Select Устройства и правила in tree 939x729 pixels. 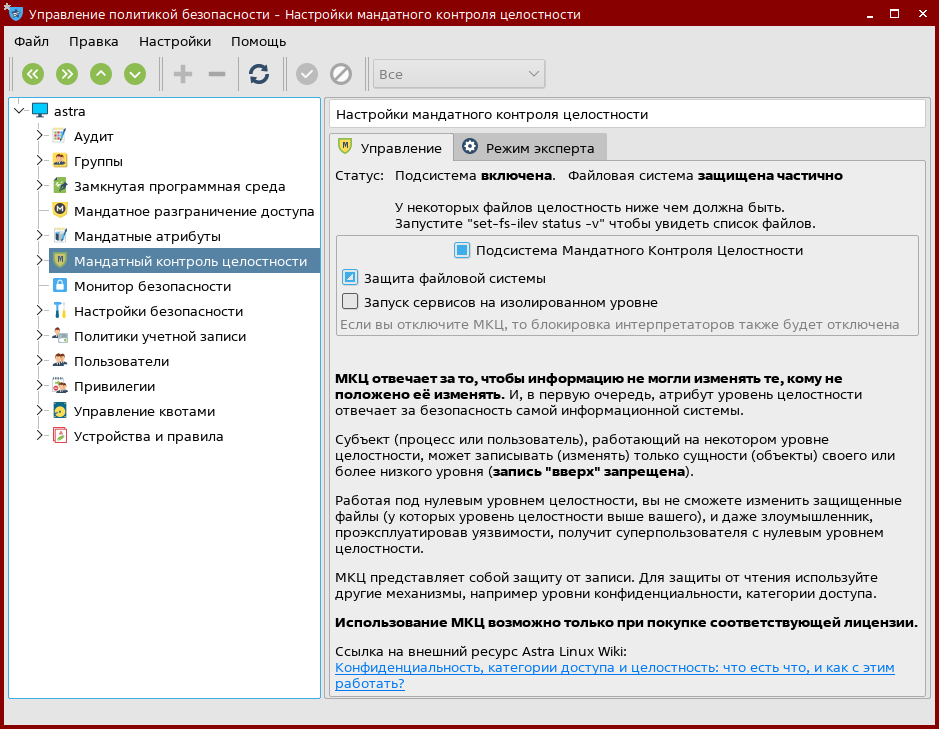[x=149, y=437]
